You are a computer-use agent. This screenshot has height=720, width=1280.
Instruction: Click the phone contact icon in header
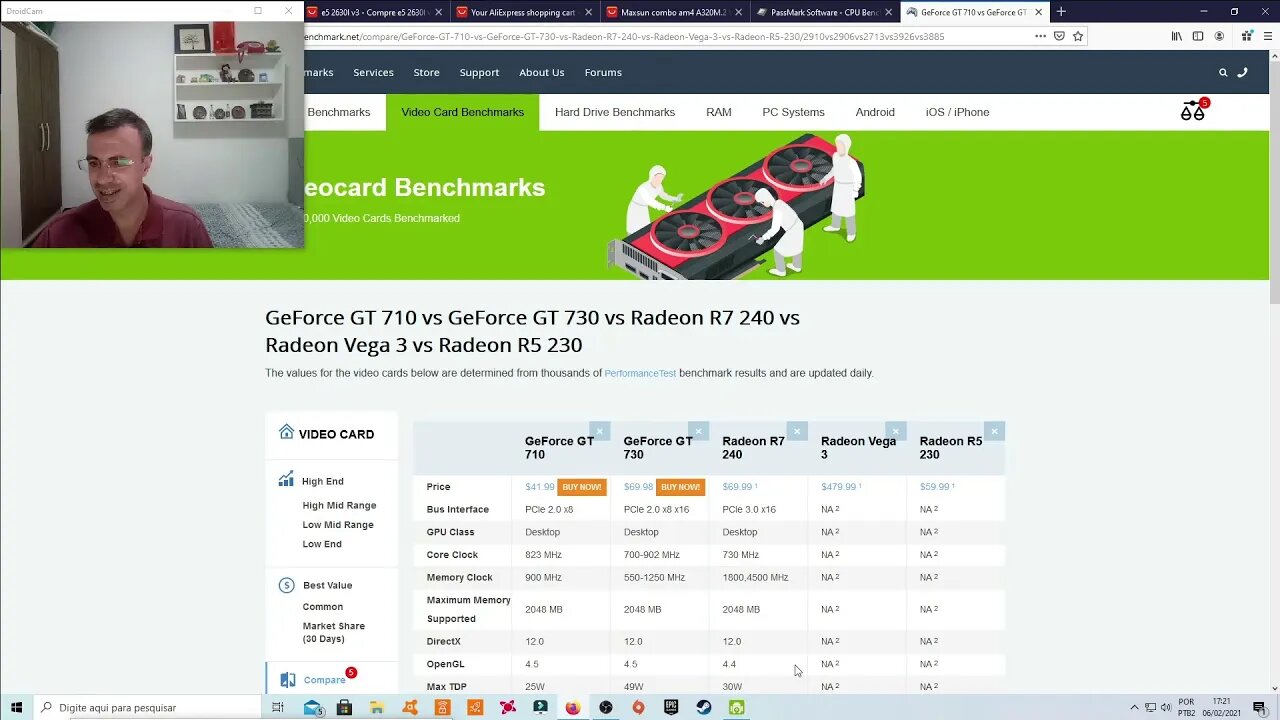click(1242, 72)
